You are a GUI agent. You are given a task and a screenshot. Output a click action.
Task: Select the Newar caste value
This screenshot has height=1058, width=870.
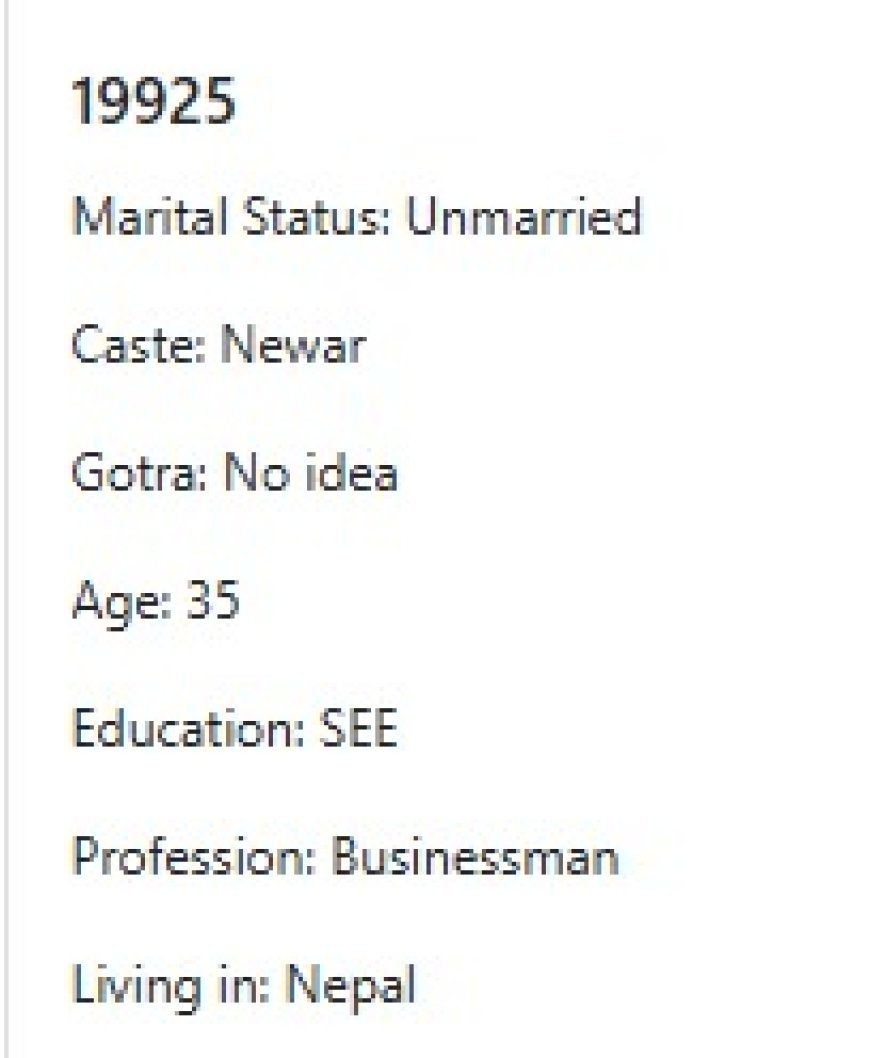293,345
